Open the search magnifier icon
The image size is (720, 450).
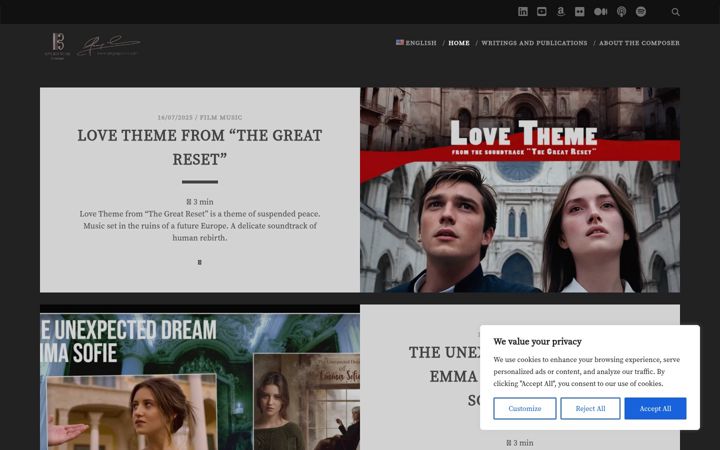(675, 12)
